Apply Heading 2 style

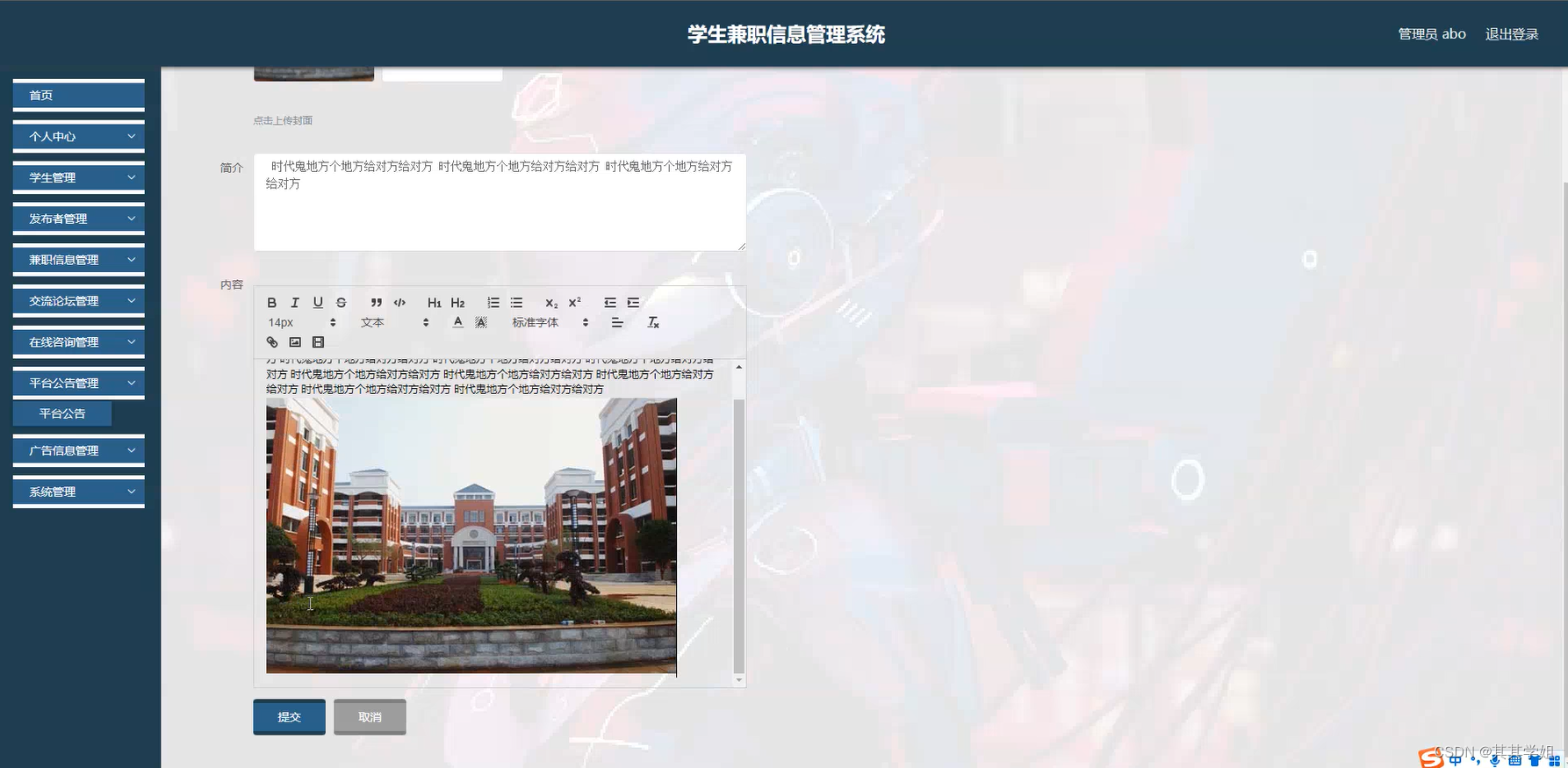pos(457,303)
